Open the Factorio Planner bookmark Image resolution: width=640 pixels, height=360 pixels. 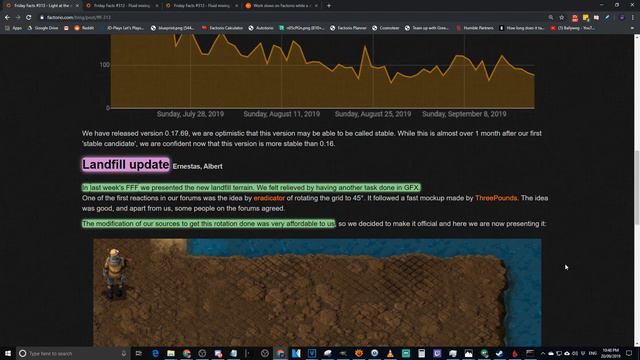pyautogui.click(x=348, y=28)
